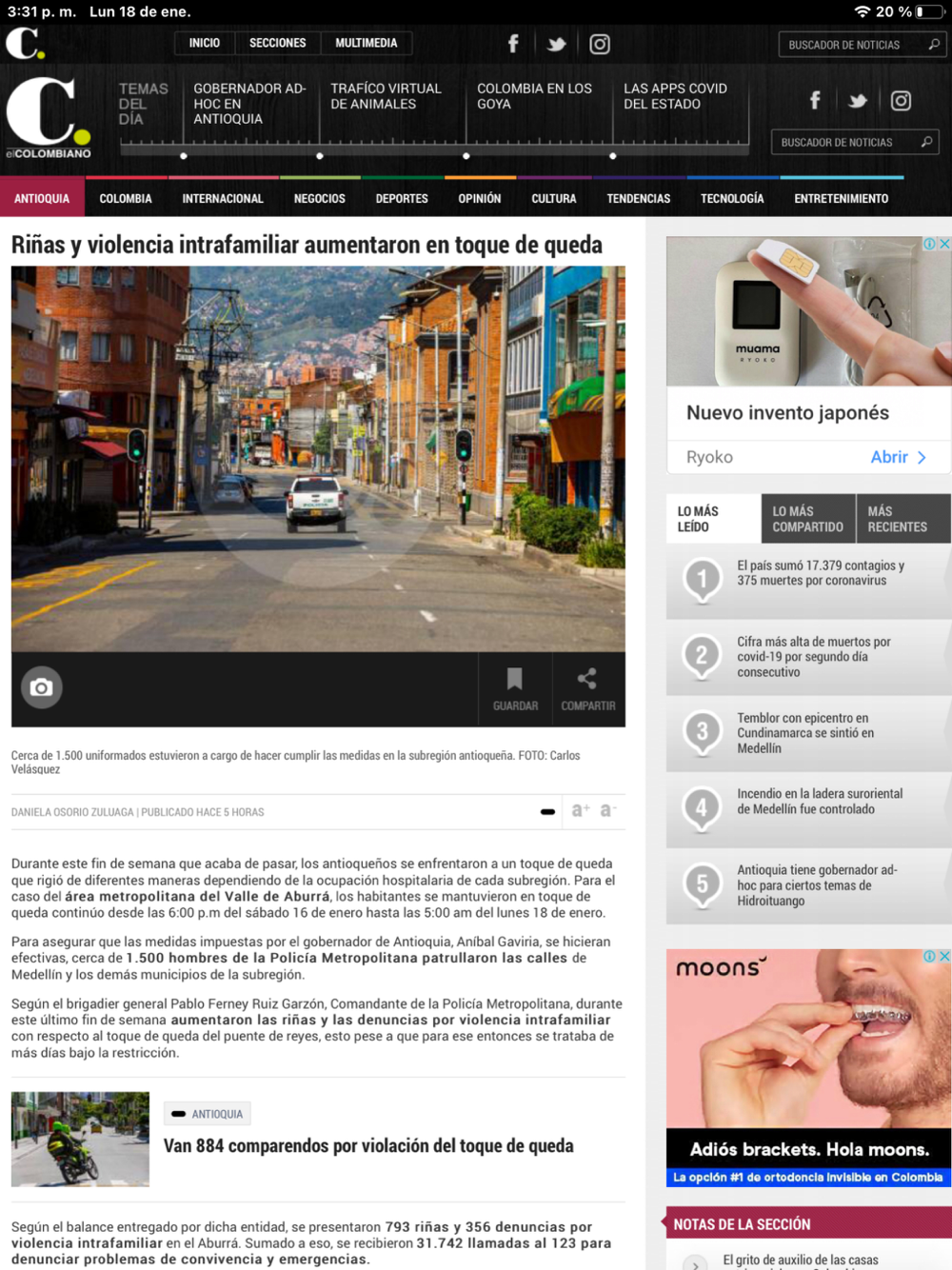Tap the small C logo in the top strip
This screenshot has width=952, height=1270.
point(25,43)
